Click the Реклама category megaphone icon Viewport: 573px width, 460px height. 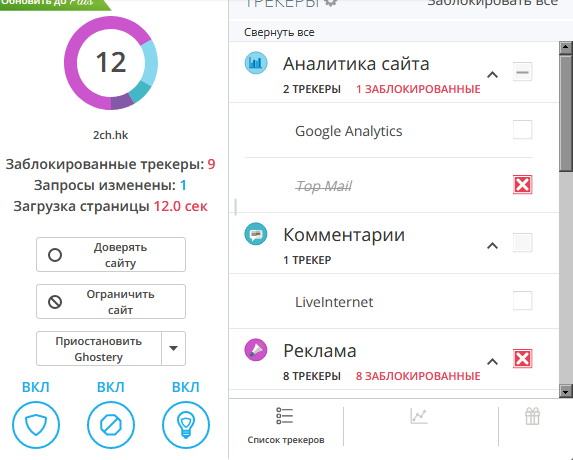click(x=256, y=350)
